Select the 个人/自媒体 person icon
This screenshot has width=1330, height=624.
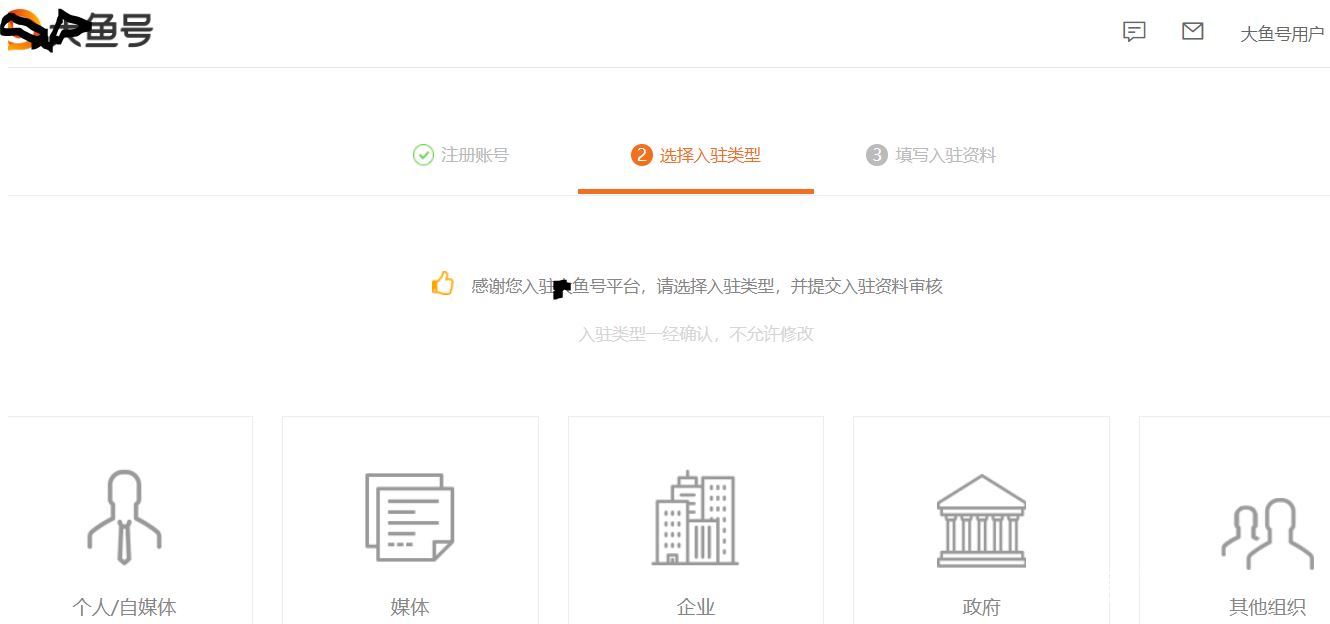coord(124,515)
